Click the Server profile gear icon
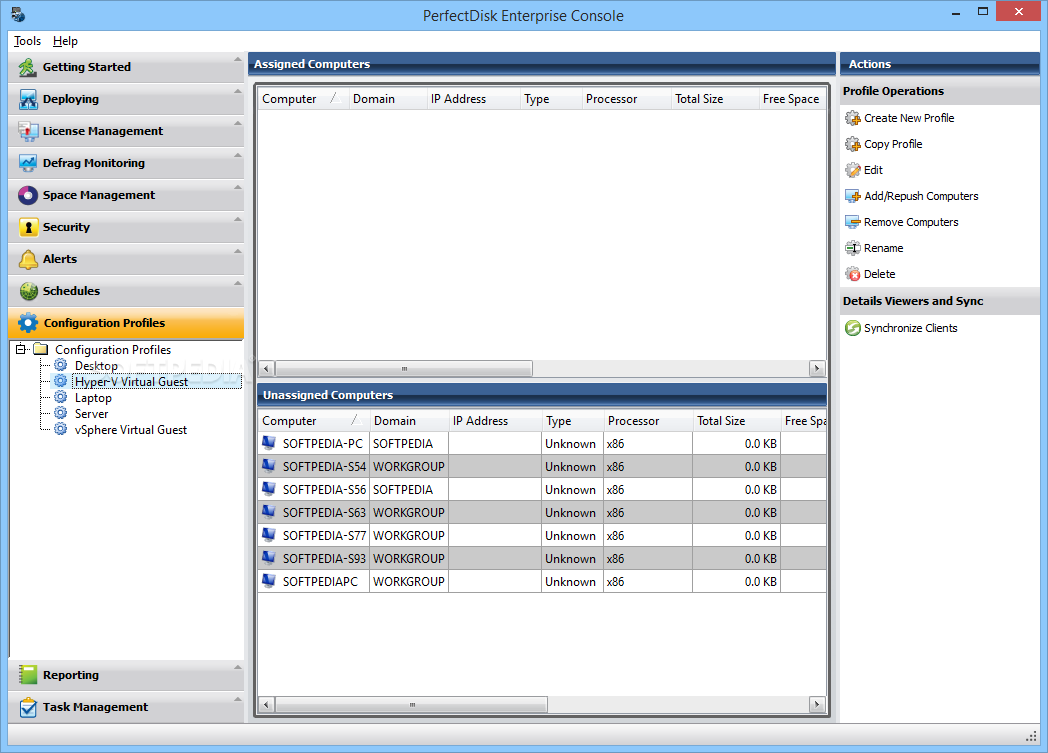This screenshot has width=1048, height=753. [61, 413]
